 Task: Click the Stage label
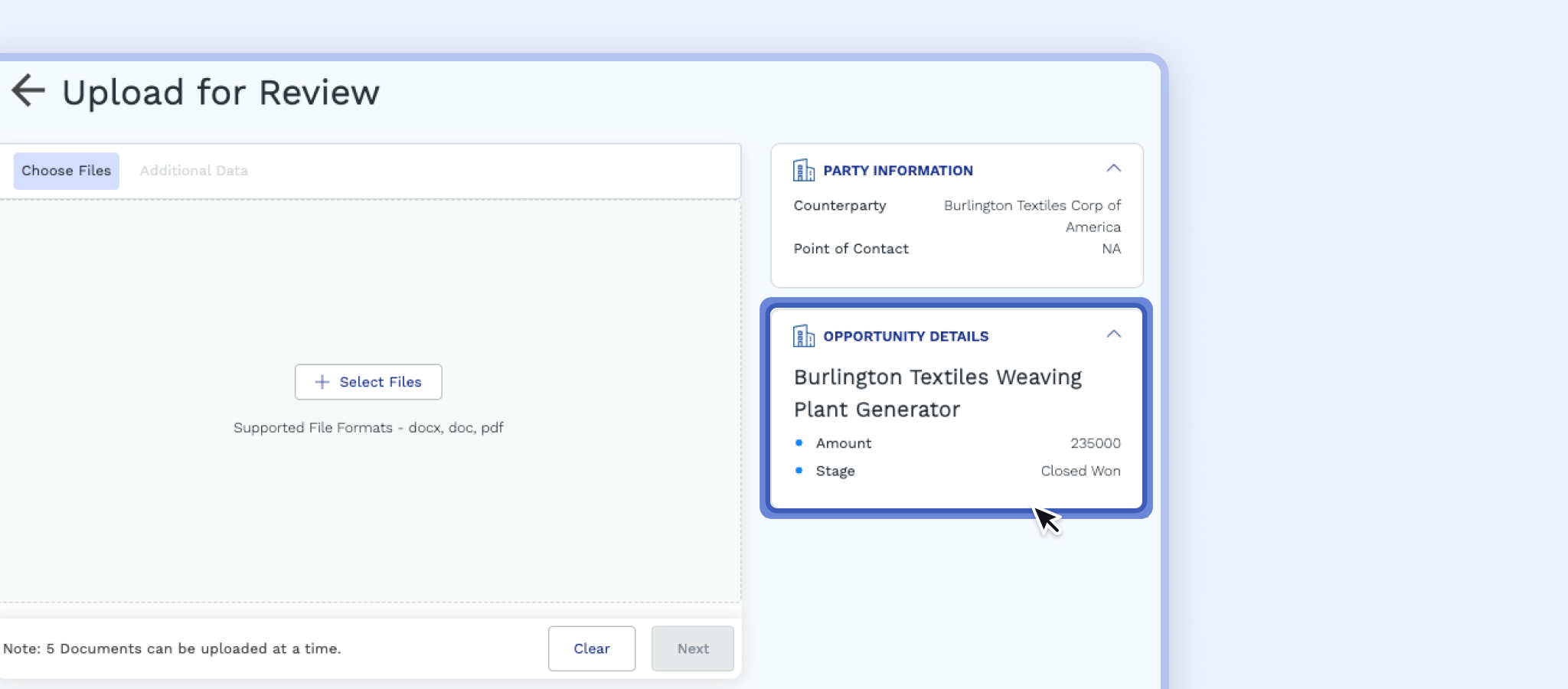pyautogui.click(x=835, y=472)
